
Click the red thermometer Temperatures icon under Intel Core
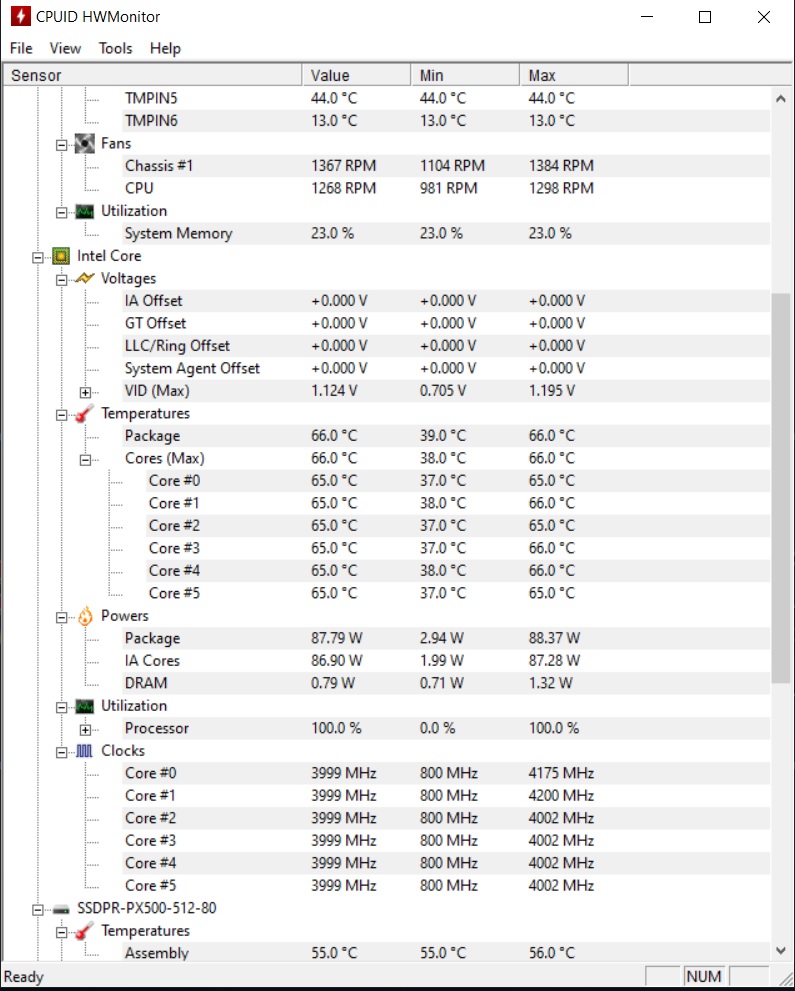coord(85,413)
